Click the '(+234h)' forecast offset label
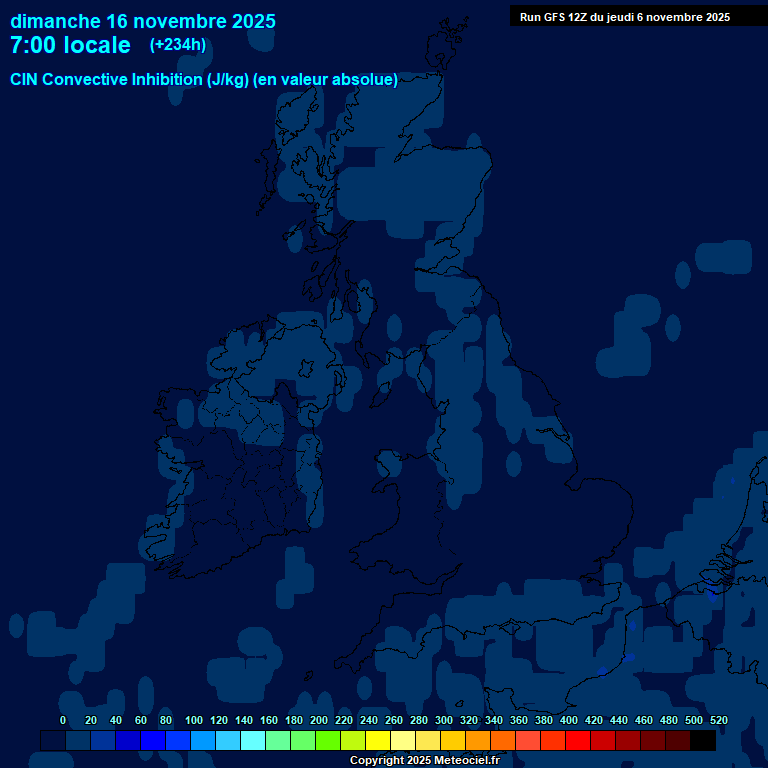The width and height of the screenshot is (768, 768). pos(178,45)
